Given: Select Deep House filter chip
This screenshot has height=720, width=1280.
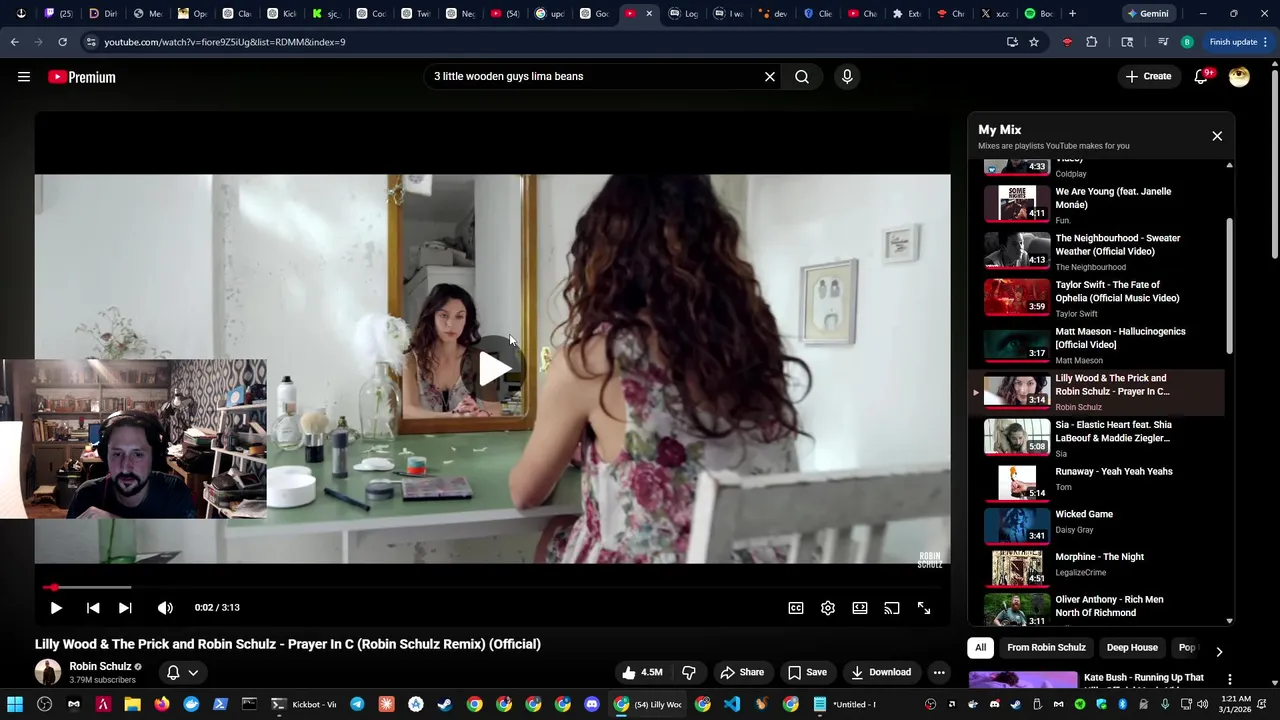Looking at the screenshot, I should (1132, 647).
